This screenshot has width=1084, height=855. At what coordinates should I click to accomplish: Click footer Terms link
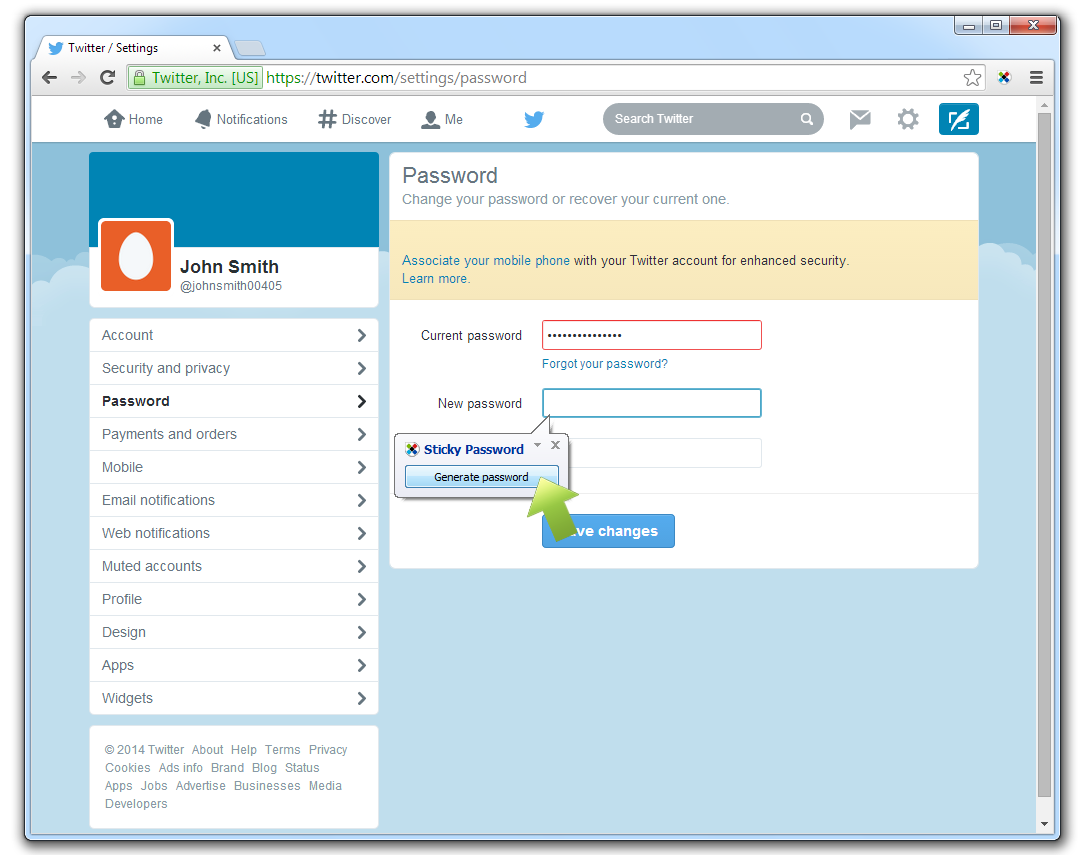click(283, 750)
